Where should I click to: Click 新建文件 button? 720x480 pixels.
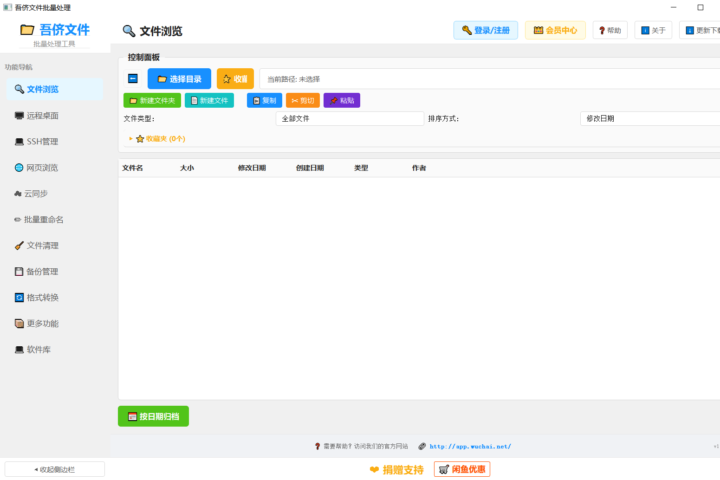tap(209, 101)
